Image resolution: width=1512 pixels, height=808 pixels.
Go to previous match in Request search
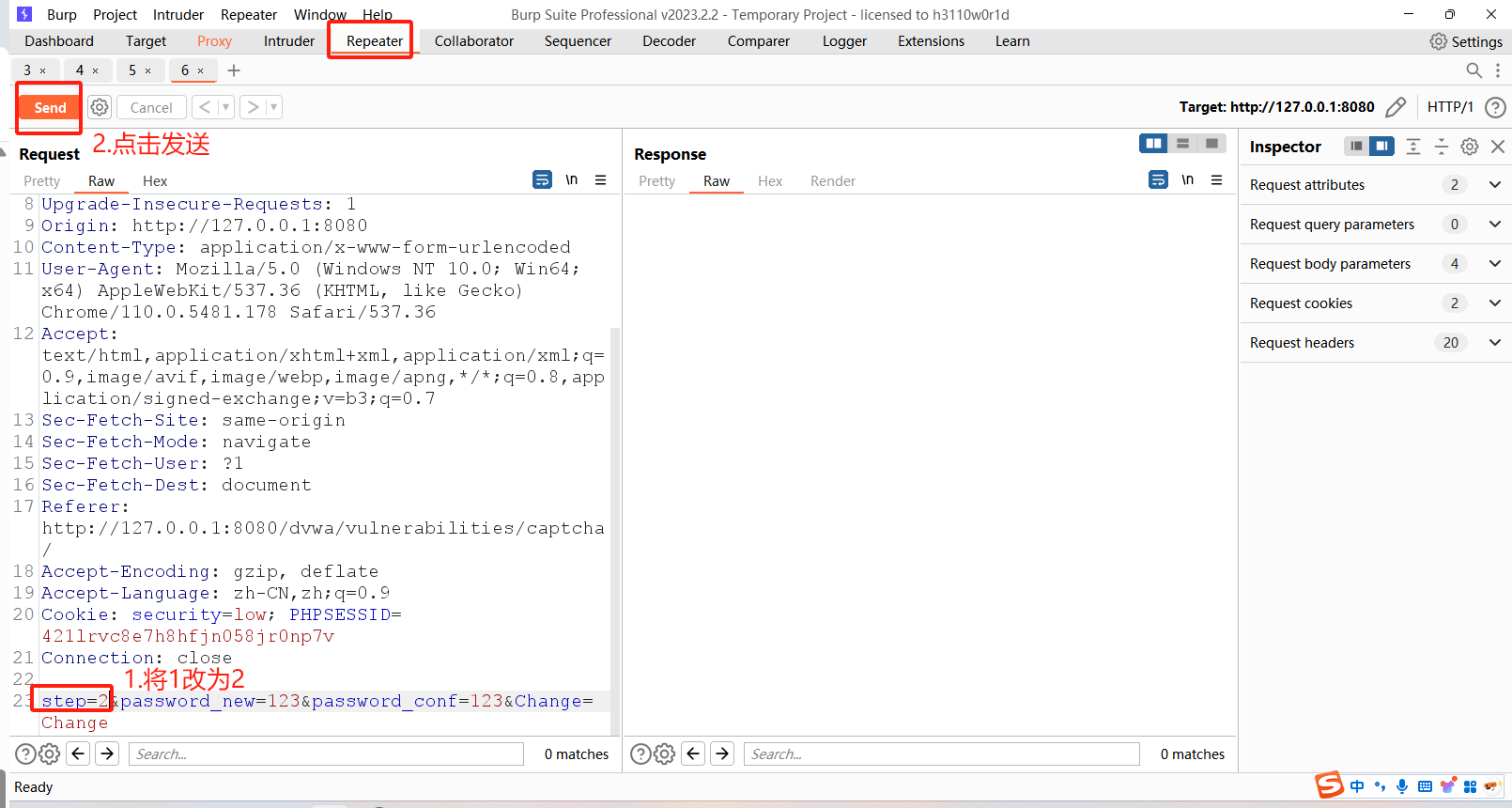[79, 754]
